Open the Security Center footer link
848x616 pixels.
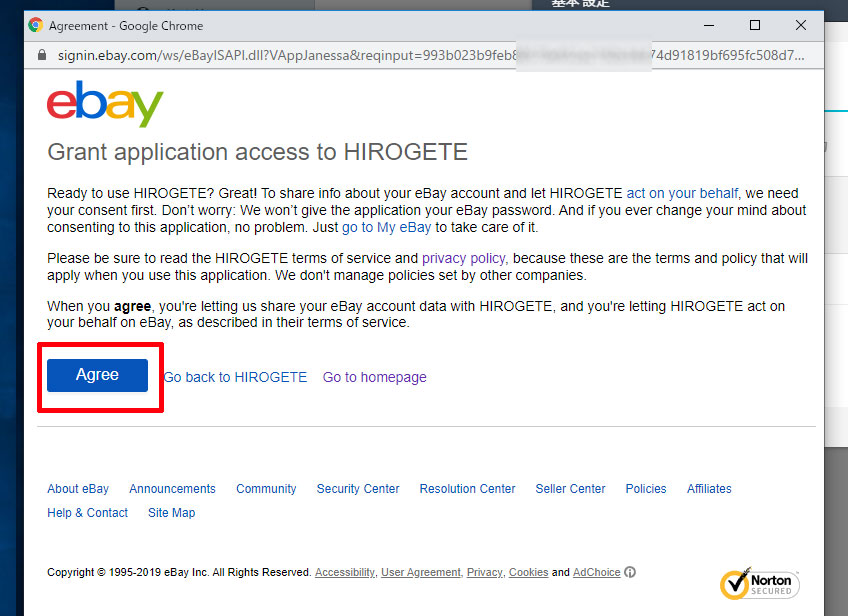[358, 488]
